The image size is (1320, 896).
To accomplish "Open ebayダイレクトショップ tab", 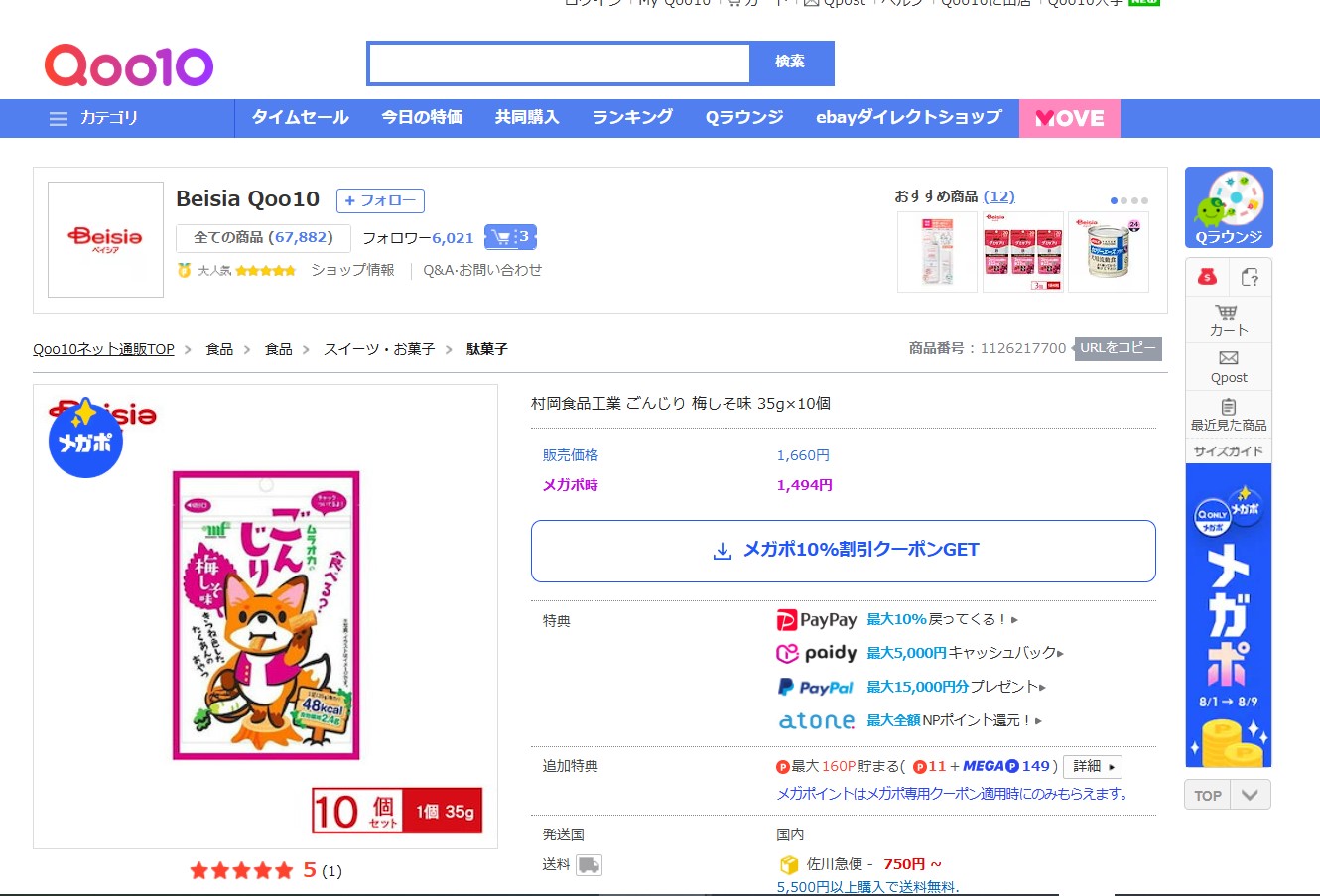I will [x=908, y=118].
